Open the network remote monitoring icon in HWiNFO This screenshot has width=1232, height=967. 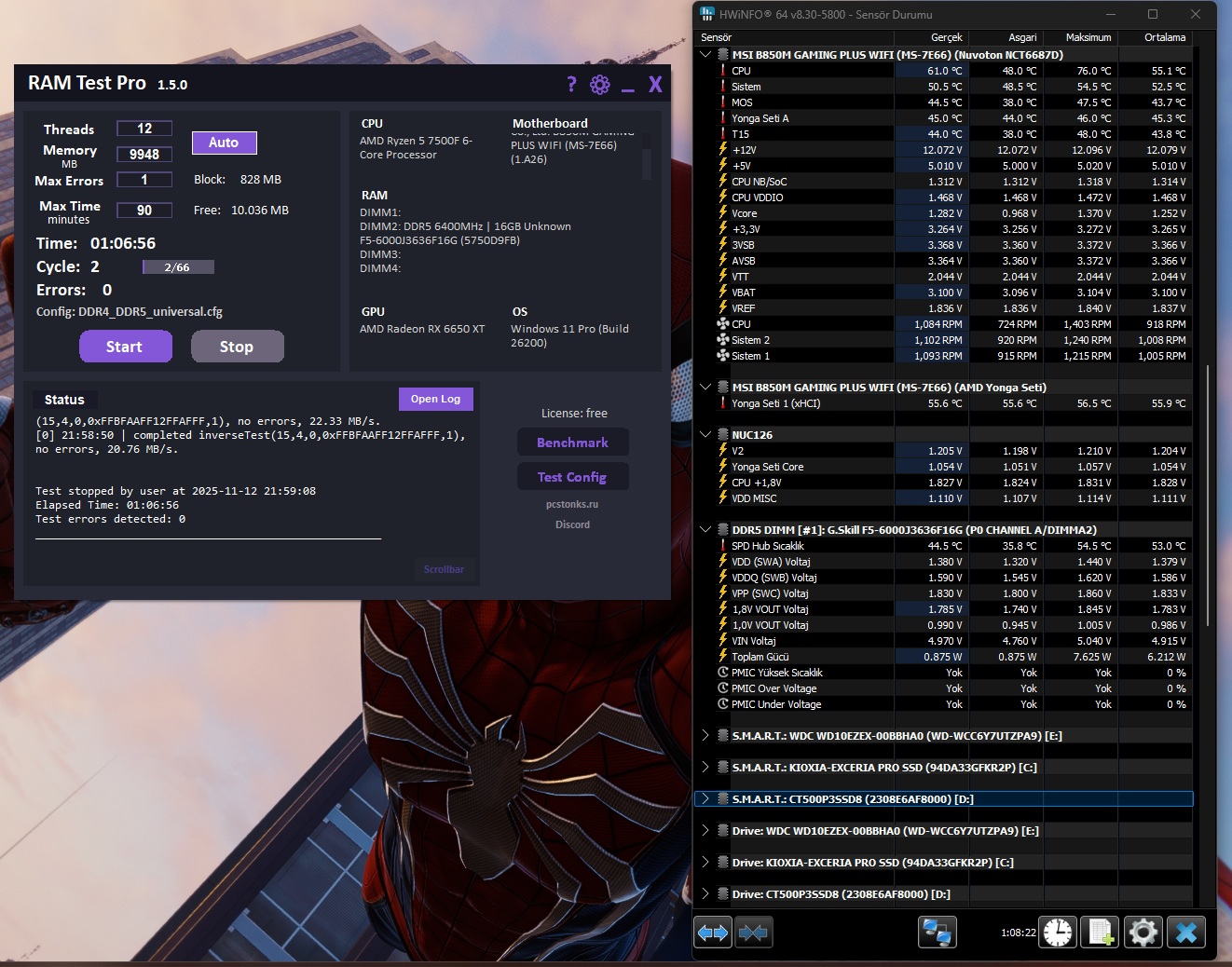tap(937, 932)
